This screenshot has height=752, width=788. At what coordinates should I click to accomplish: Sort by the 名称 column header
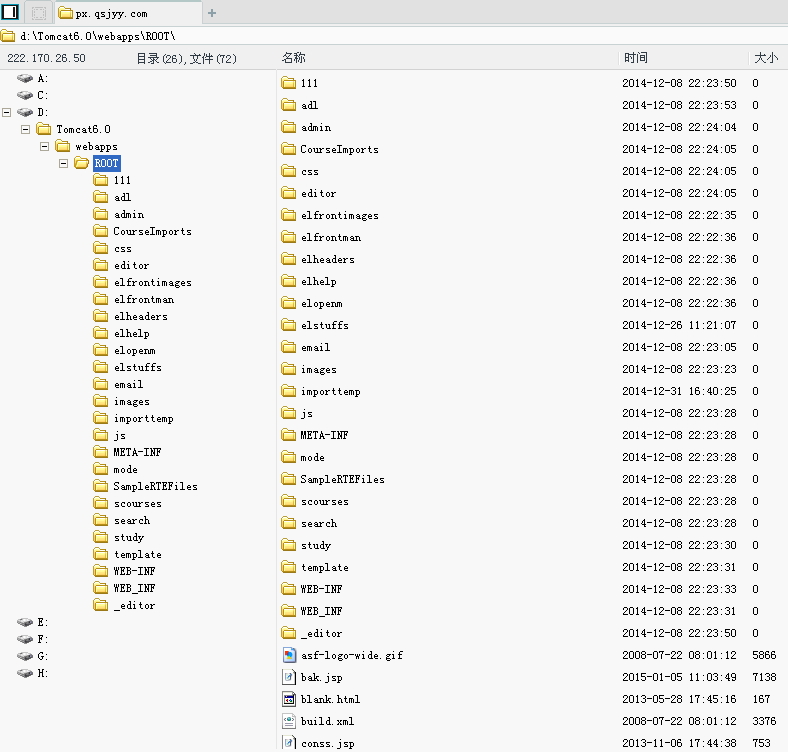pos(293,58)
